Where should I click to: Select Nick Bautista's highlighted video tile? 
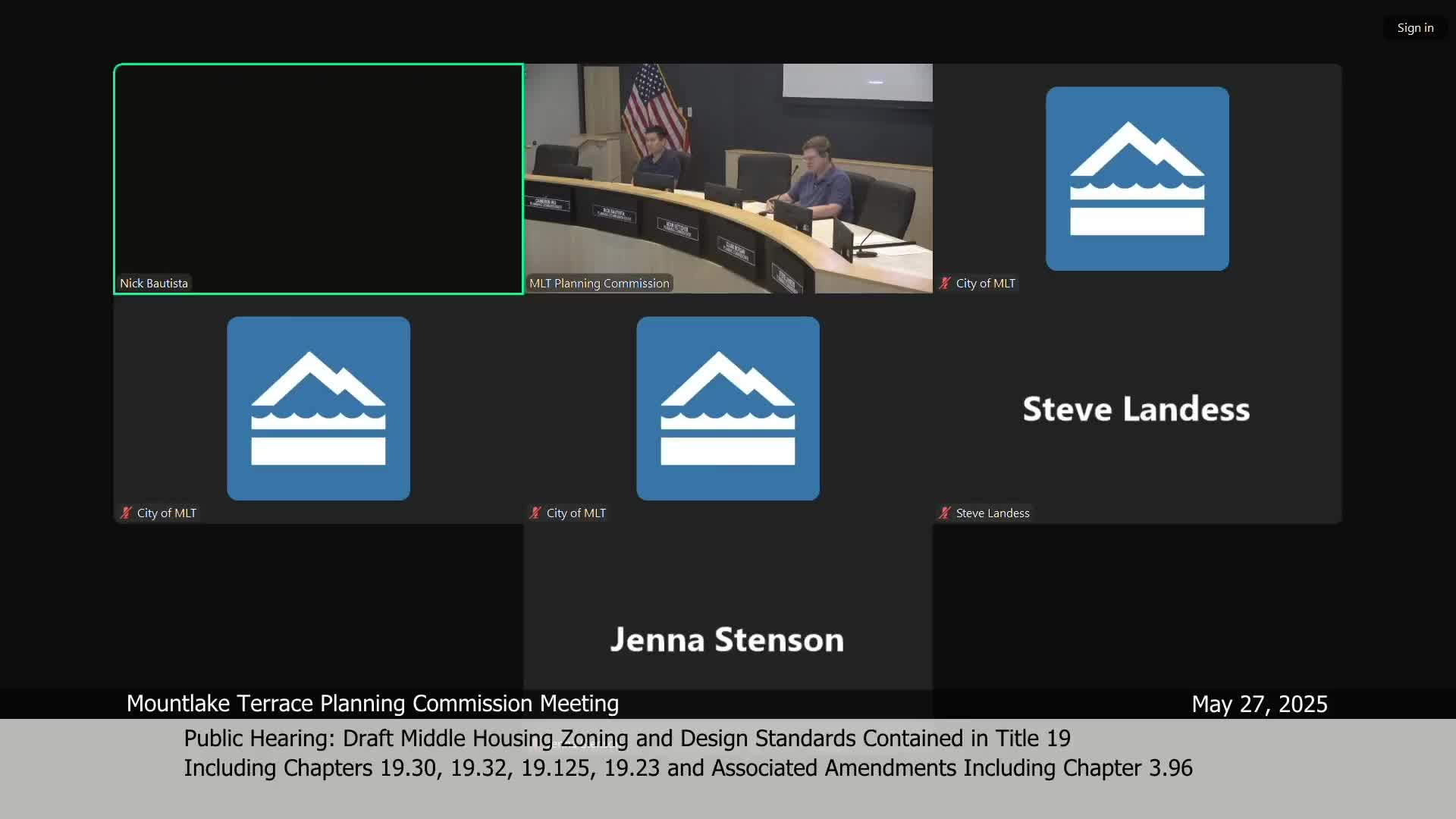(318, 178)
